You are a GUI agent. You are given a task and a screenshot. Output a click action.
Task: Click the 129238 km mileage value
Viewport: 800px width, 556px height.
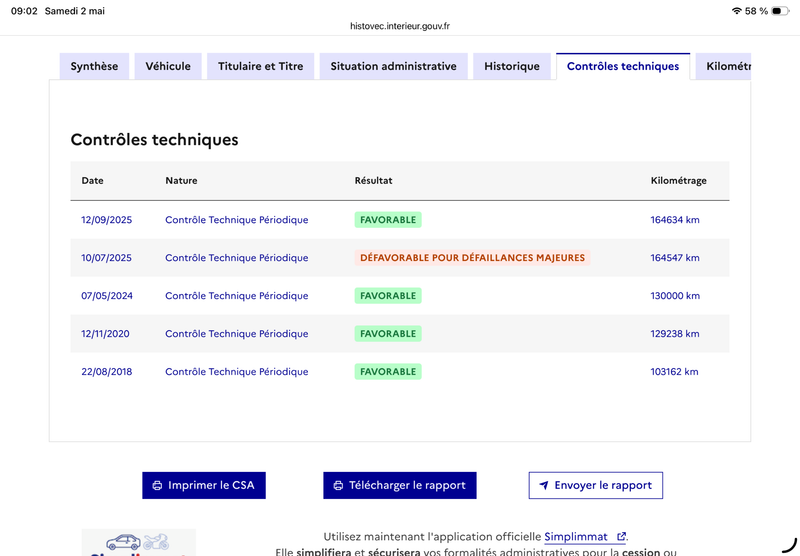click(675, 334)
